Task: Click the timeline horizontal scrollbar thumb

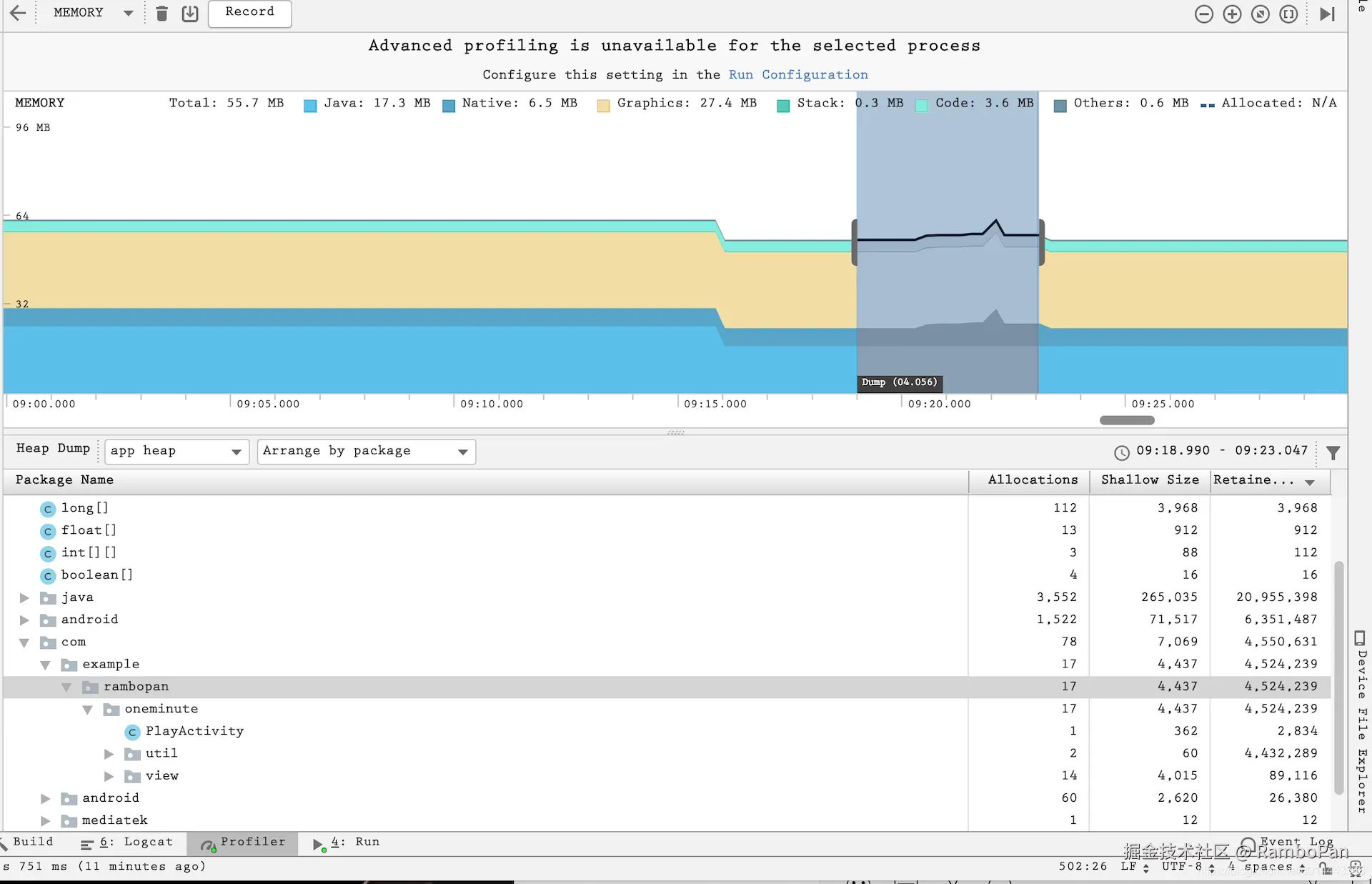Action: click(x=1126, y=420)
